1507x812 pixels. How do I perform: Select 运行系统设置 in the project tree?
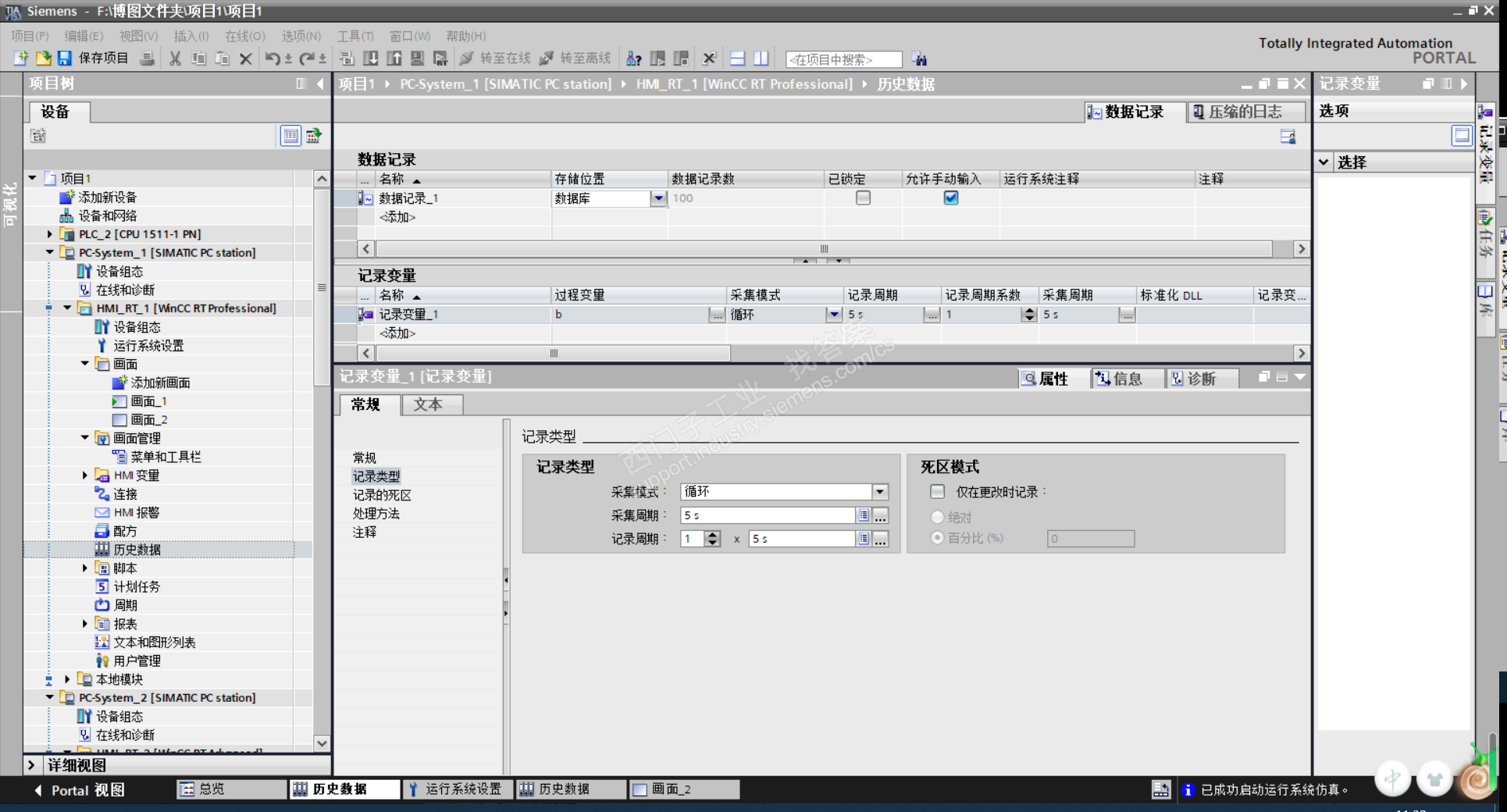tap(148, 346)
